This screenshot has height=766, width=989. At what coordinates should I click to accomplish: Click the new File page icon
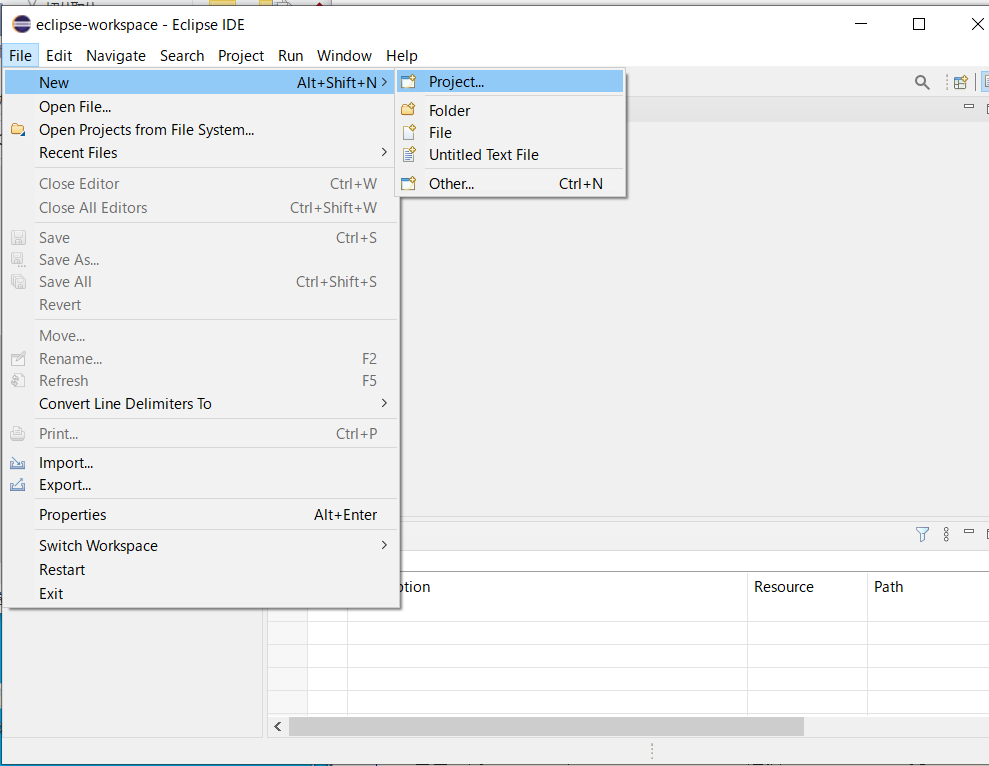pyautogui.click(x=409, y=132)
